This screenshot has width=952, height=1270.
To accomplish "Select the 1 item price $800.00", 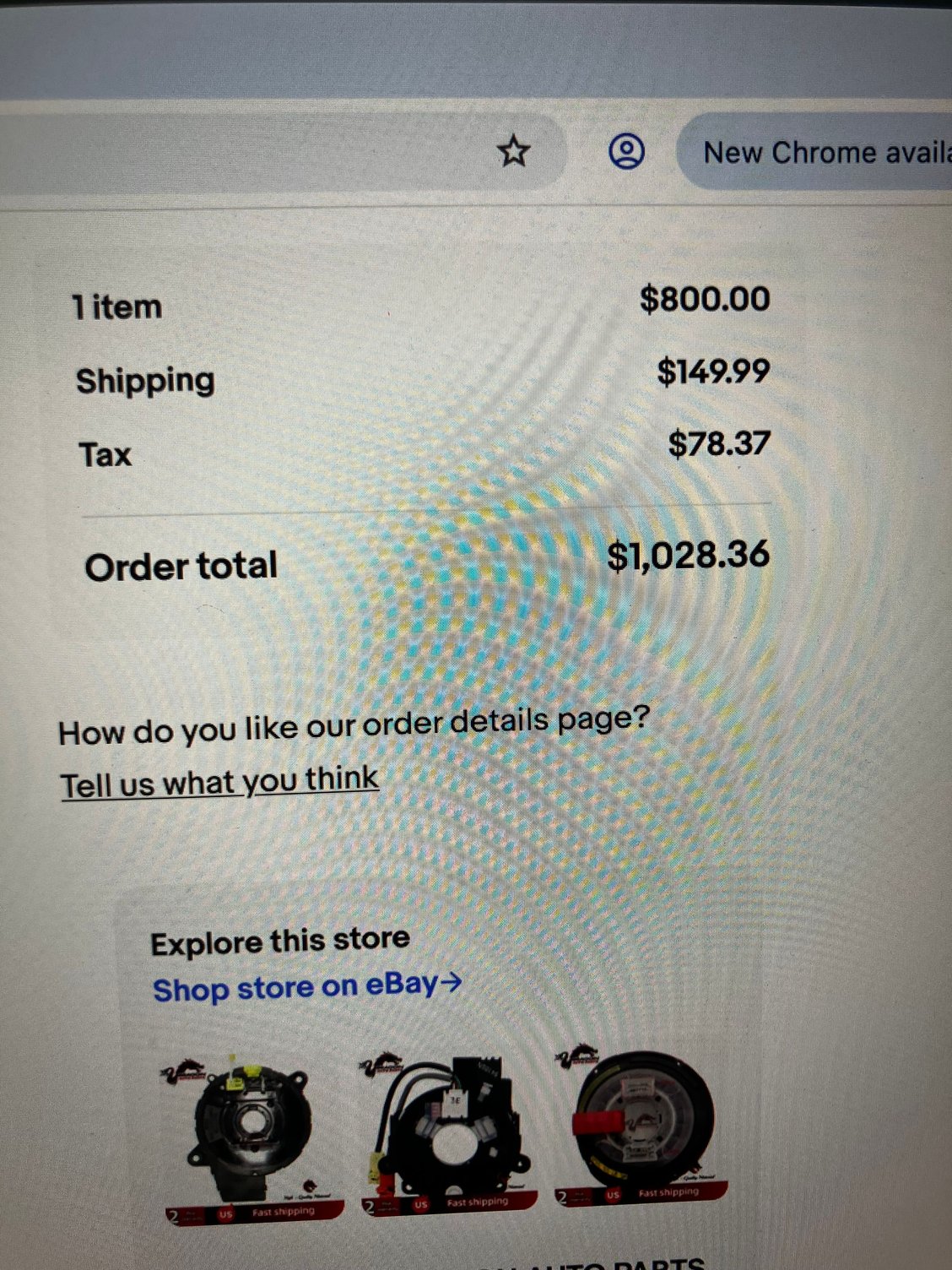I will click(x=705, y=298).
